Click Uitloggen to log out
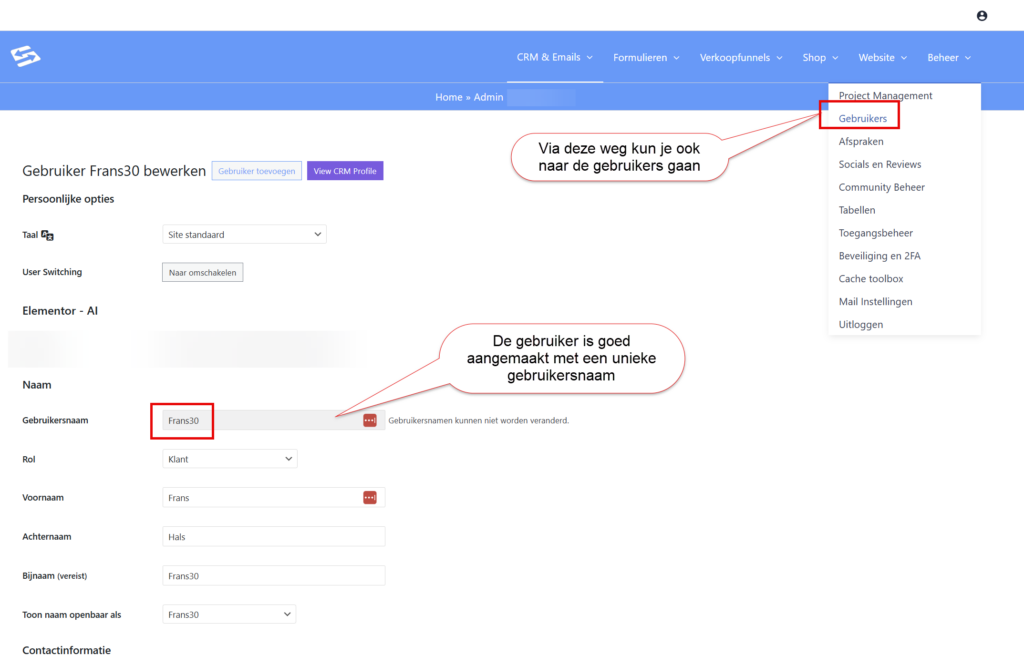Viewport: 1024px width, 666px height. (860, 324)
